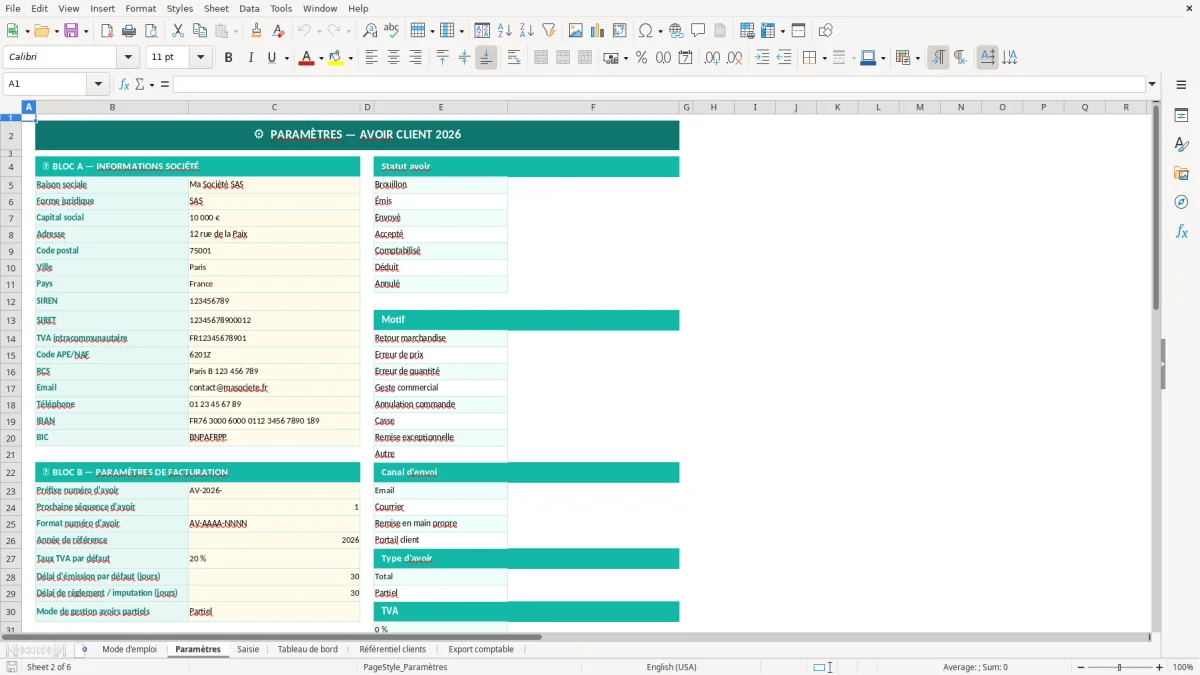1200x675 pixels.
Task: Toggle Align Bottom vertical alignment
Action: 486,58
